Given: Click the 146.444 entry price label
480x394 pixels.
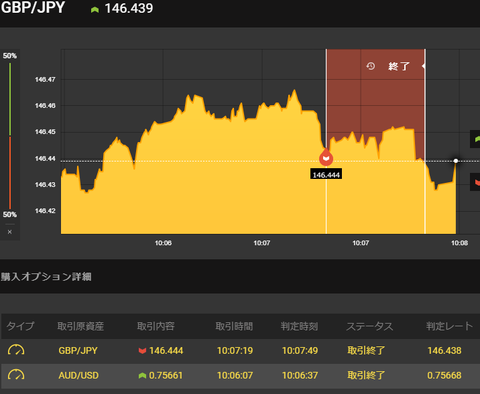Looking at the screenshot, I should click(x=326, y=174).
